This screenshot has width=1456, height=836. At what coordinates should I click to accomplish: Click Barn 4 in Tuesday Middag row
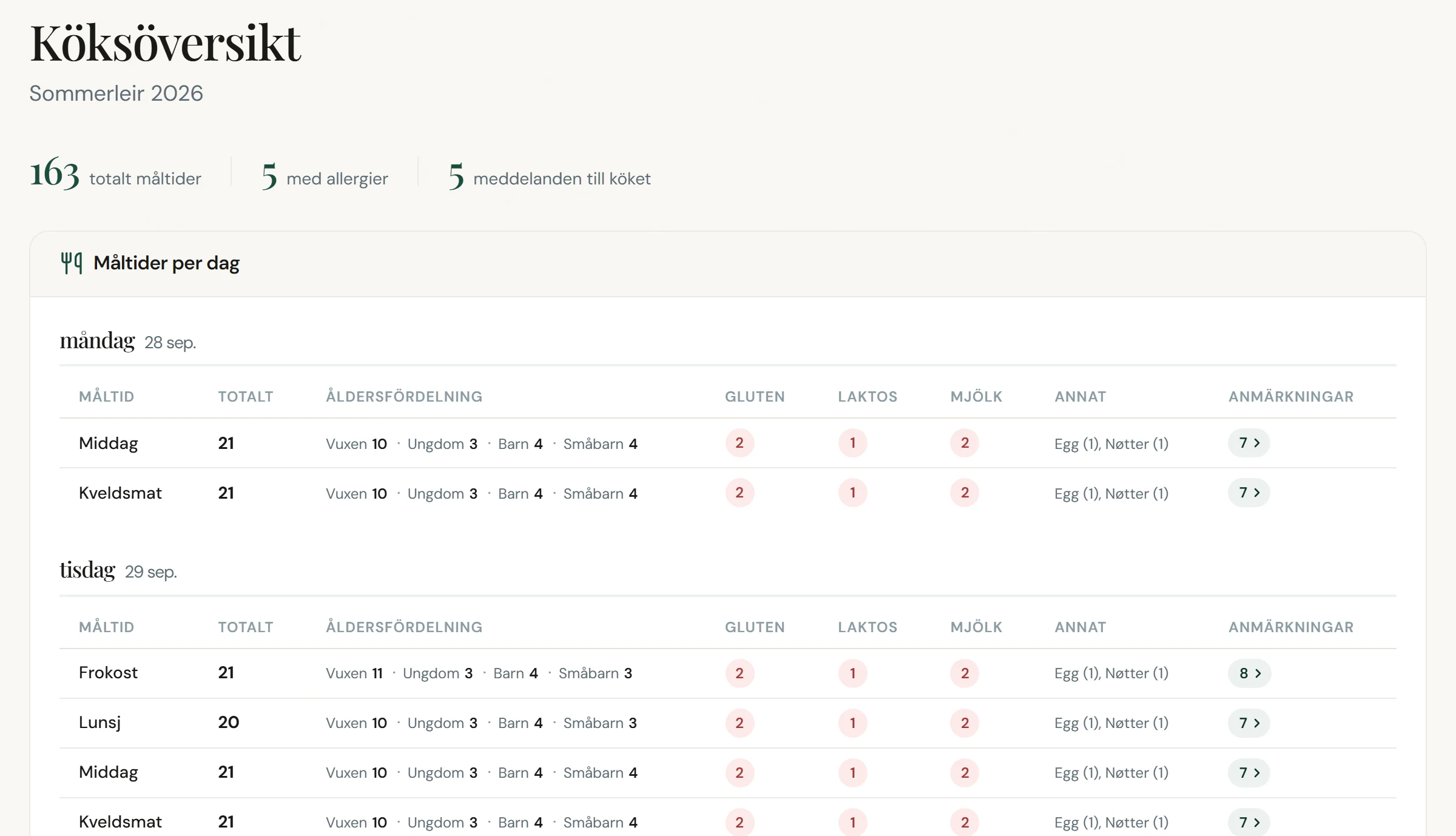tap(520, 773)
